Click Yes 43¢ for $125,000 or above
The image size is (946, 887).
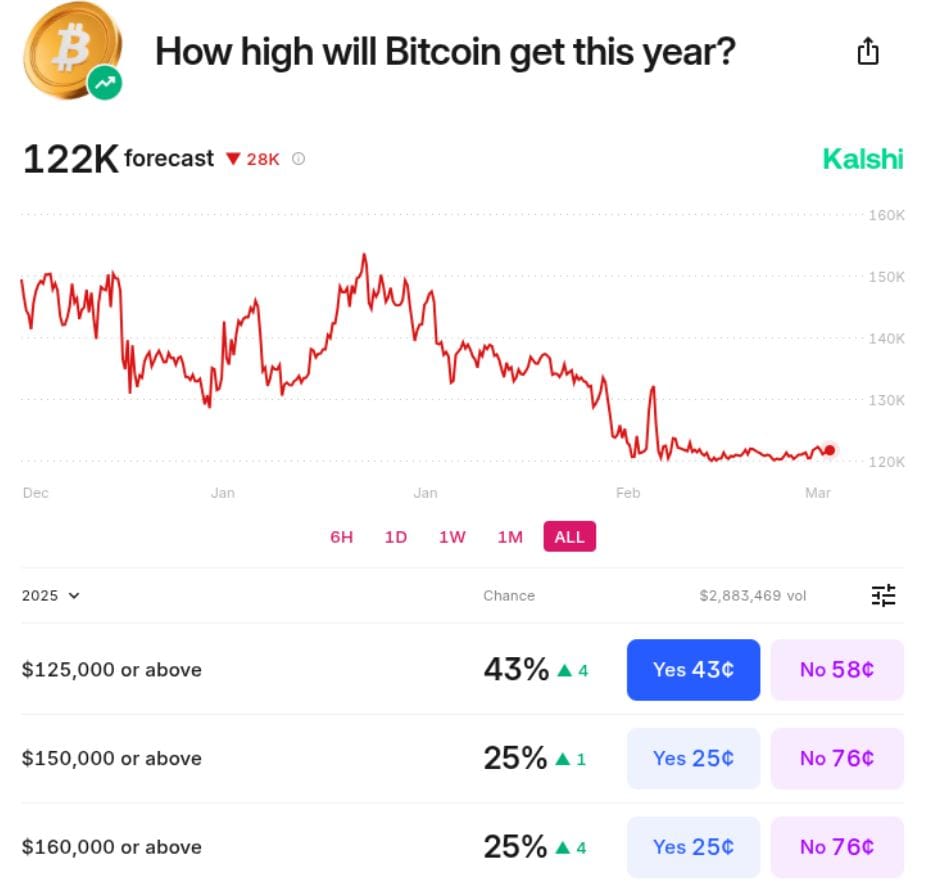pyautogui.click(x=693, y=669)
